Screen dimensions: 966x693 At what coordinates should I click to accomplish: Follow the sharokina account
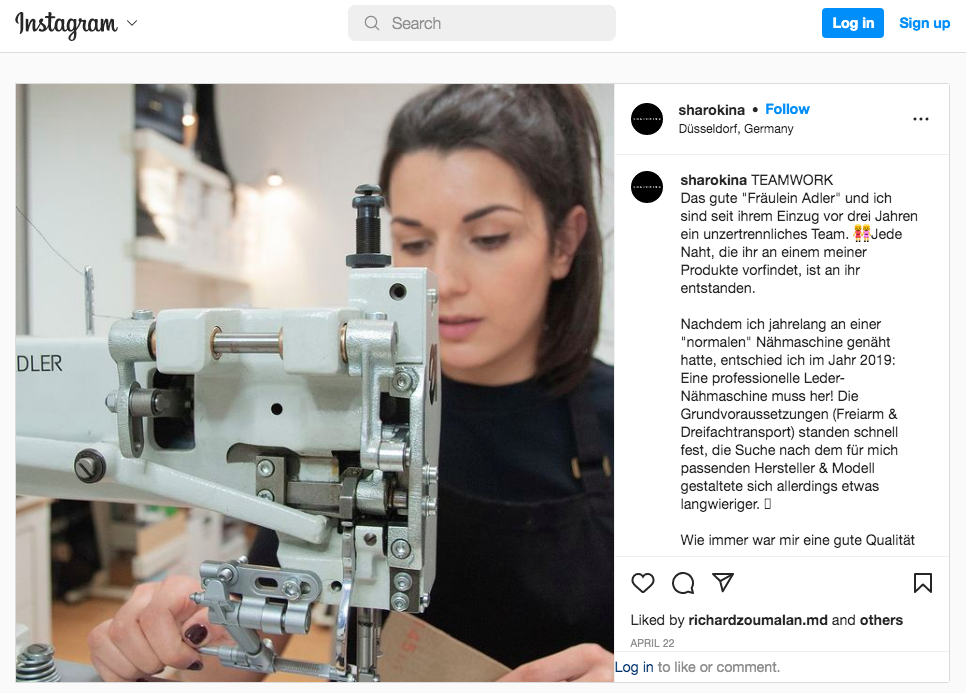pyautogui.click(x=787, y=109)
